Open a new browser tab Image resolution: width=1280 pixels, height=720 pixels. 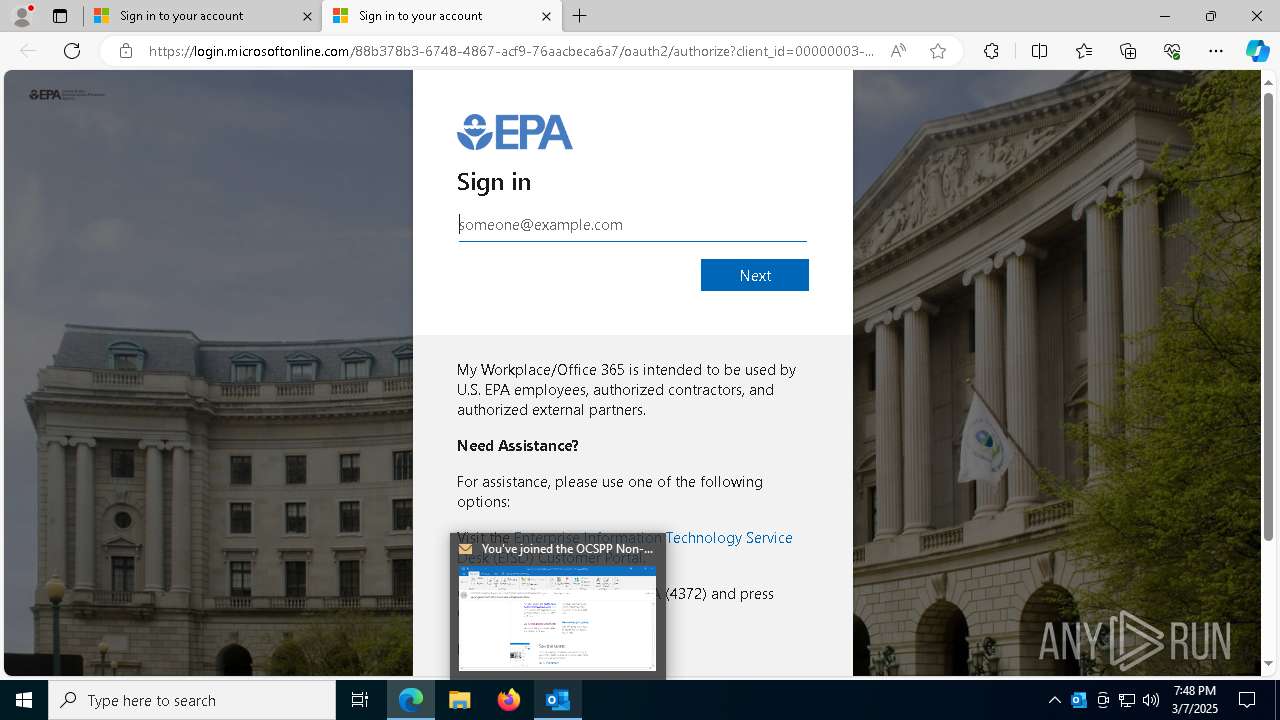tap(580, 16)
